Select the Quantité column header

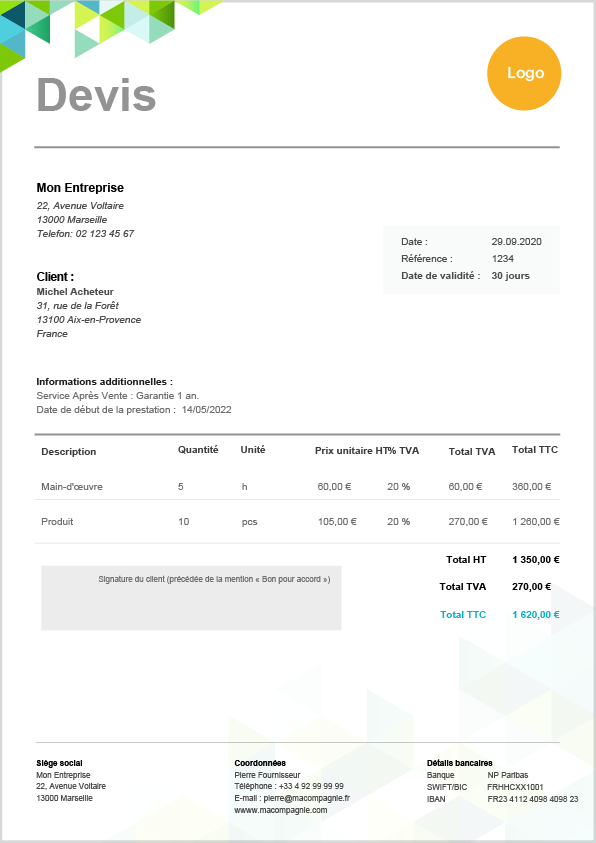tap(198, 450)
